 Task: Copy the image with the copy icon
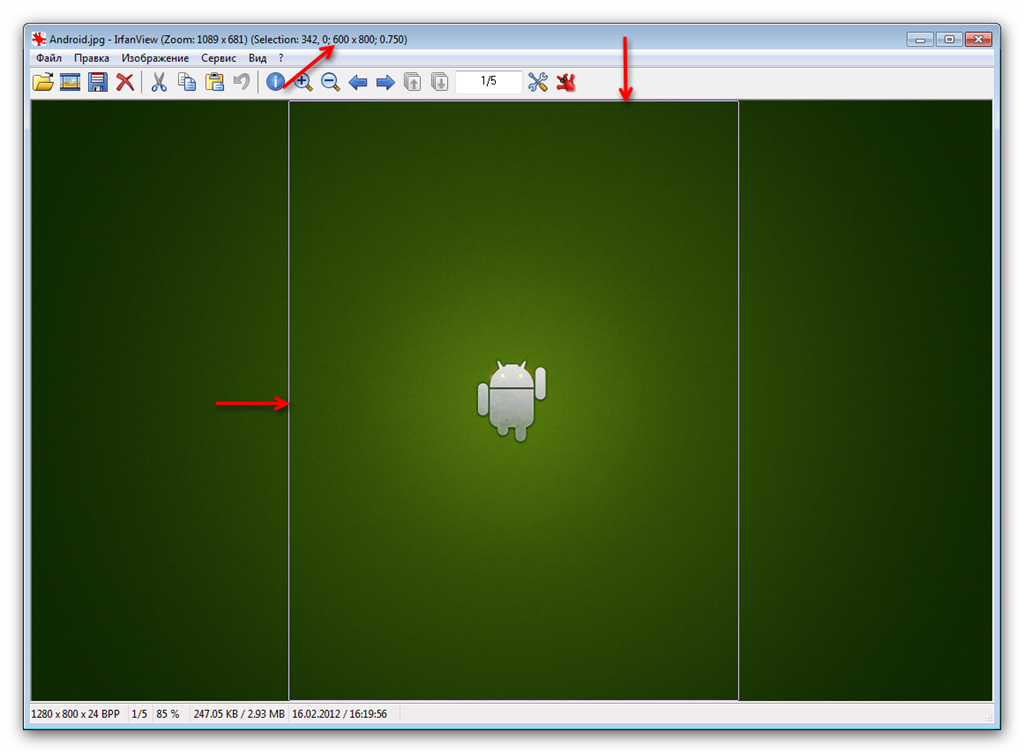point(187,82)
